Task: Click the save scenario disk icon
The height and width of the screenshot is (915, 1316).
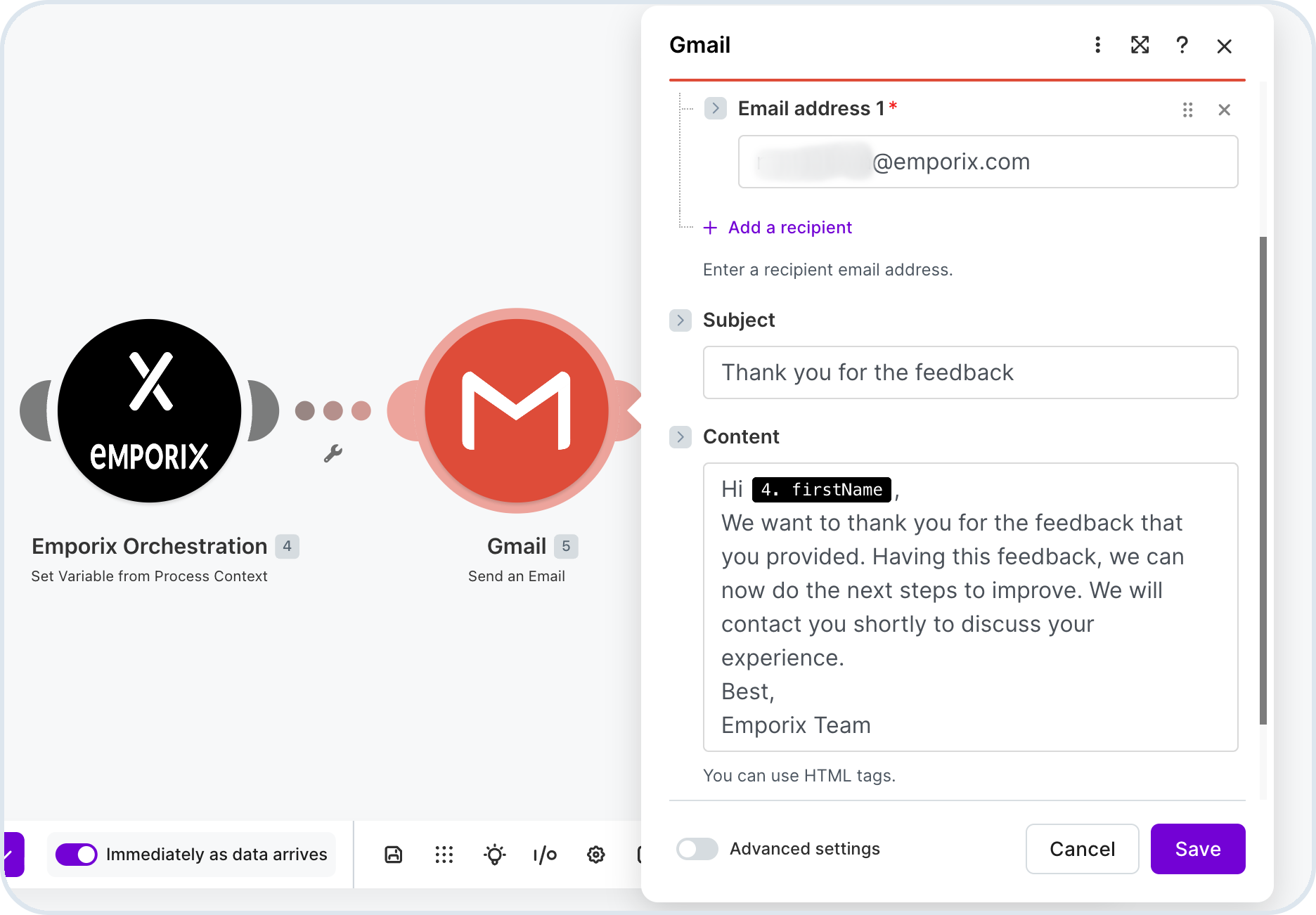Action: [x=394, y=855]
